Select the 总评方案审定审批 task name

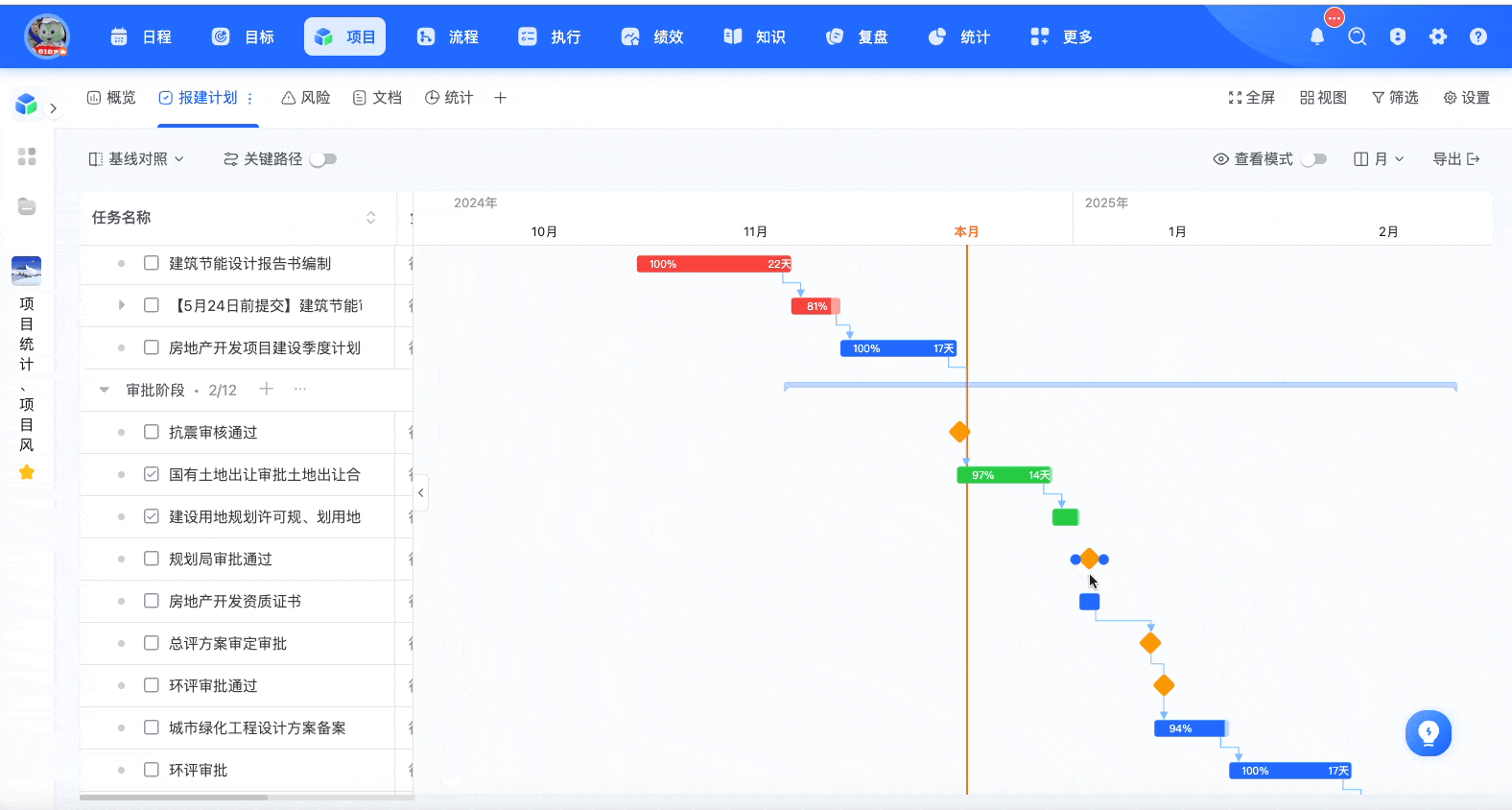click(x=227, y=643)
